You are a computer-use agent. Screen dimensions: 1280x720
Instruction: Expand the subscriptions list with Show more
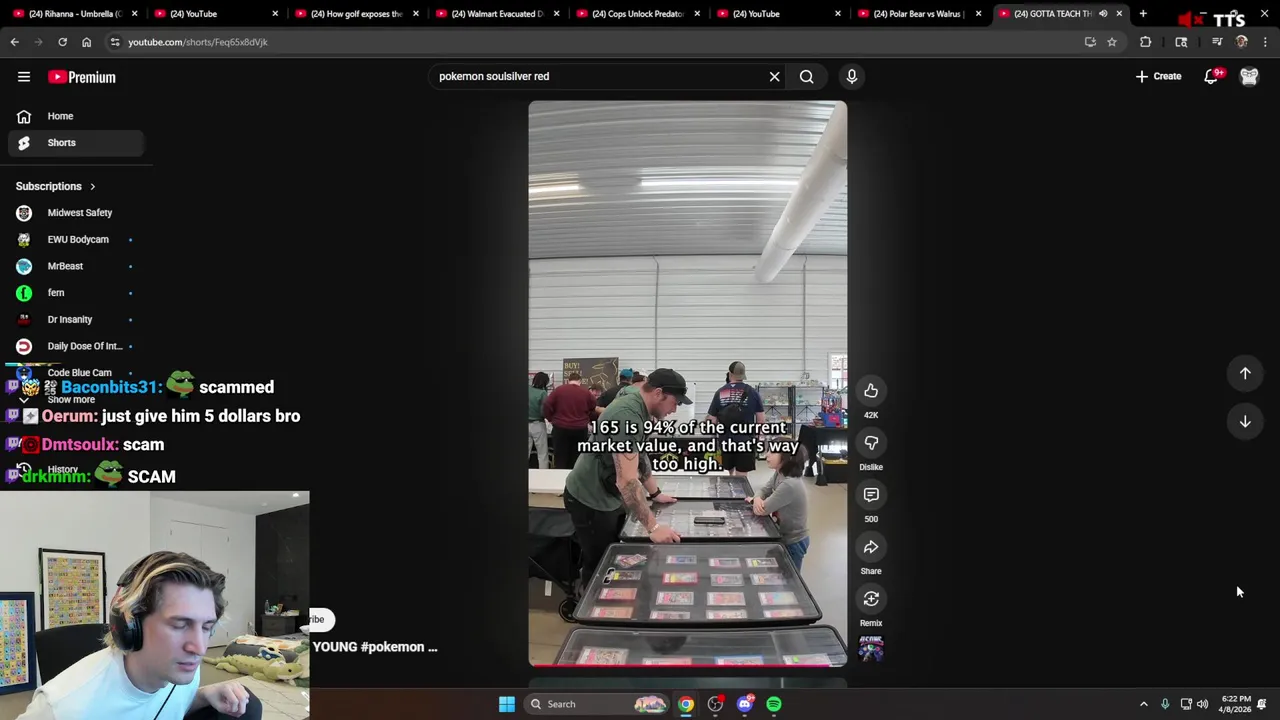coord(71,399)
